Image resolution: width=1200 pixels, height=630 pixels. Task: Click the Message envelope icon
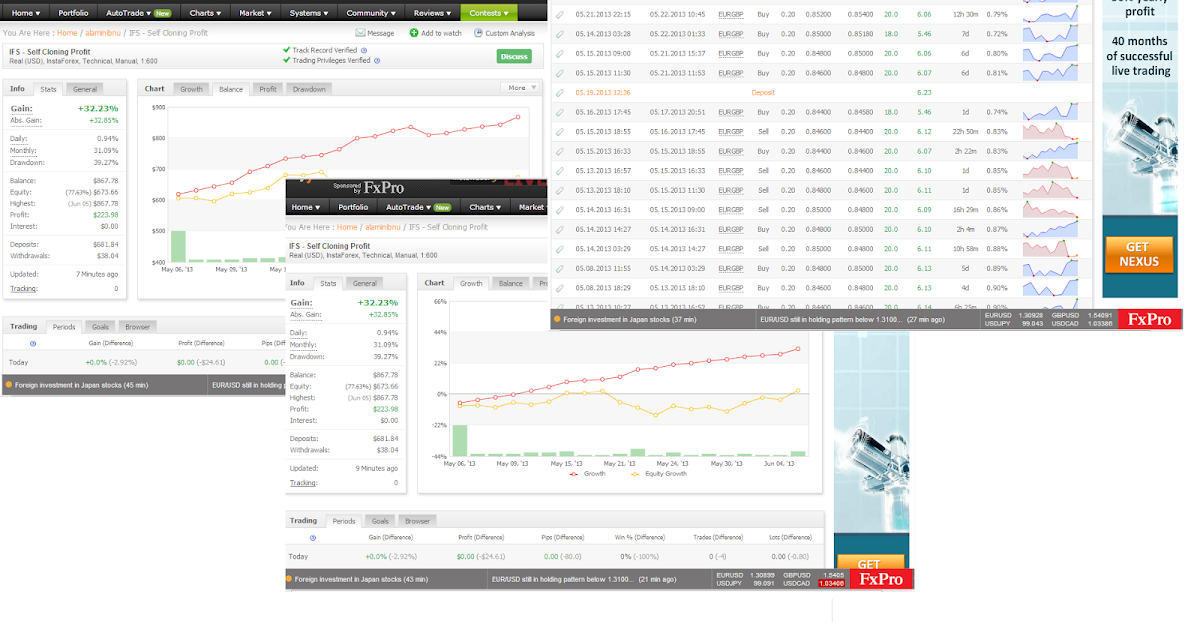[362, 33]
